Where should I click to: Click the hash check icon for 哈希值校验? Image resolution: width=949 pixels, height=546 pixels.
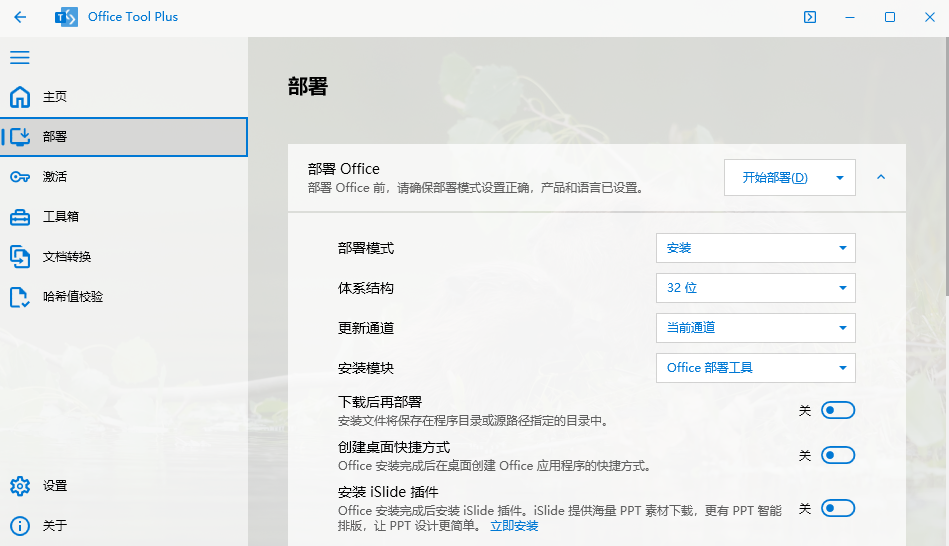19,297
